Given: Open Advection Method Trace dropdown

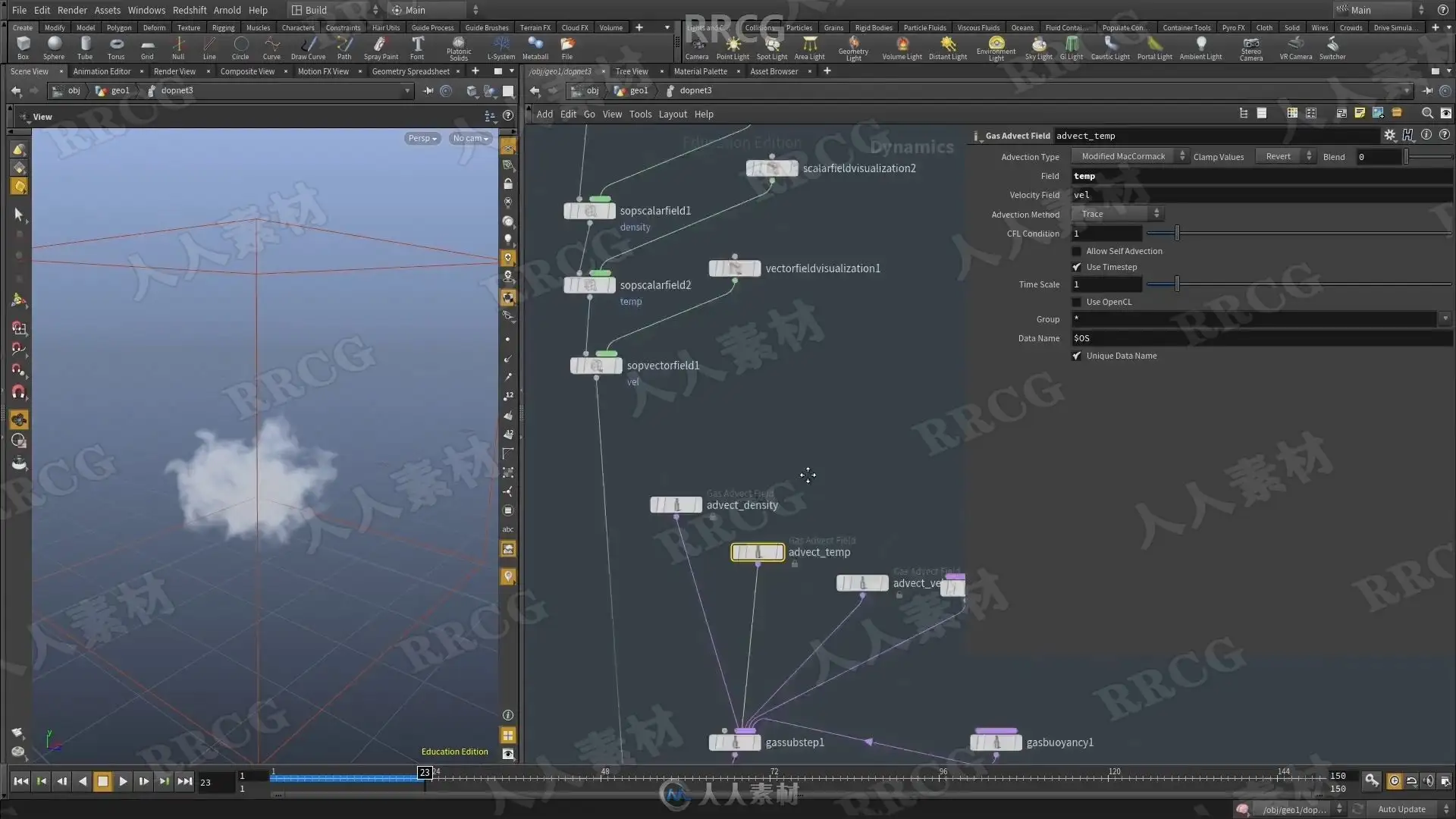Looking at the screenshot, I should tap(1117, 214).
